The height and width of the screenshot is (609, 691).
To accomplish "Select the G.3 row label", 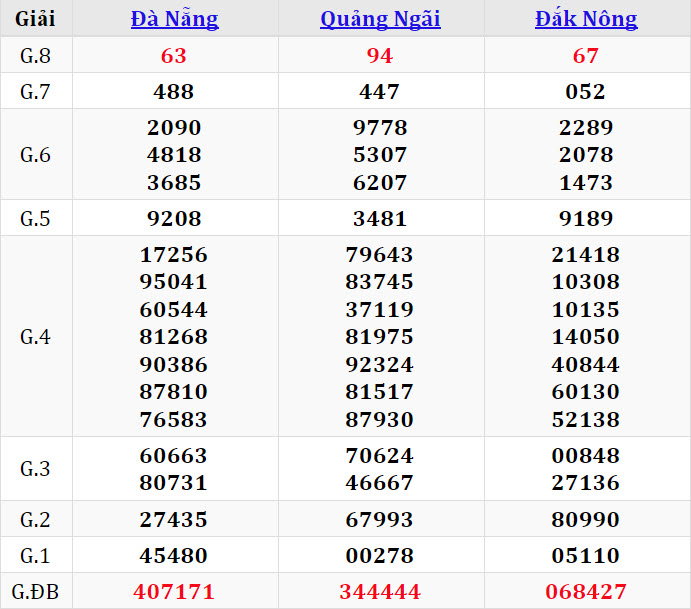I will coord(35,469).
